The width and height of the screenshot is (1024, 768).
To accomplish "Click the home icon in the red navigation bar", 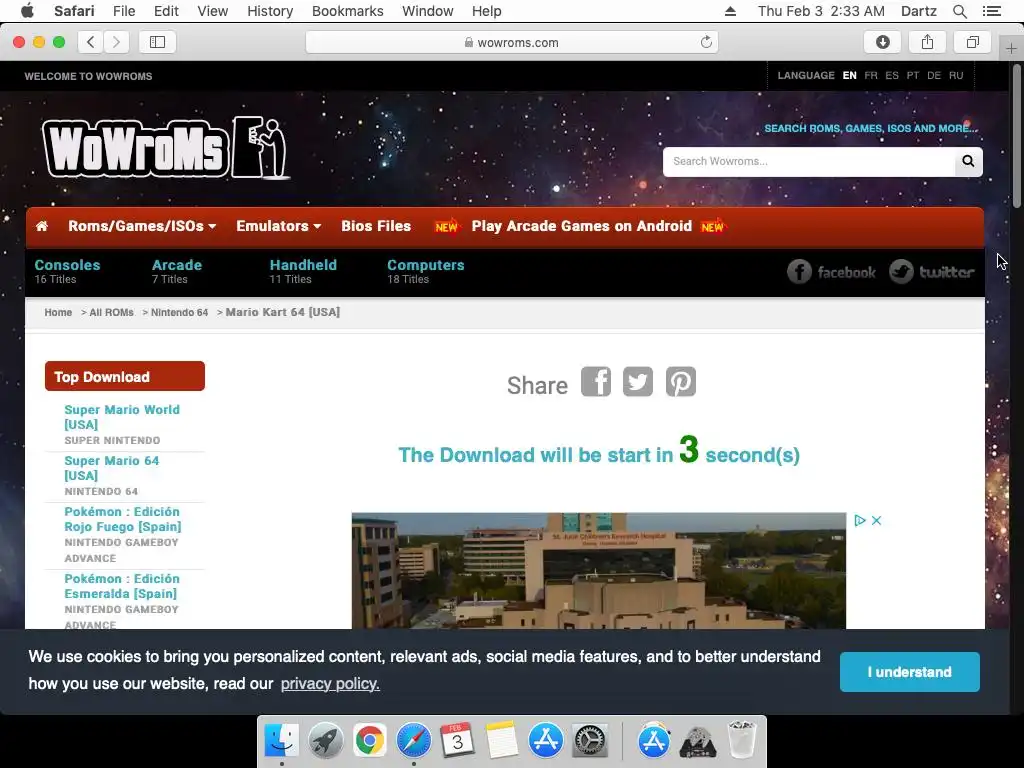I will click(42, 226).
